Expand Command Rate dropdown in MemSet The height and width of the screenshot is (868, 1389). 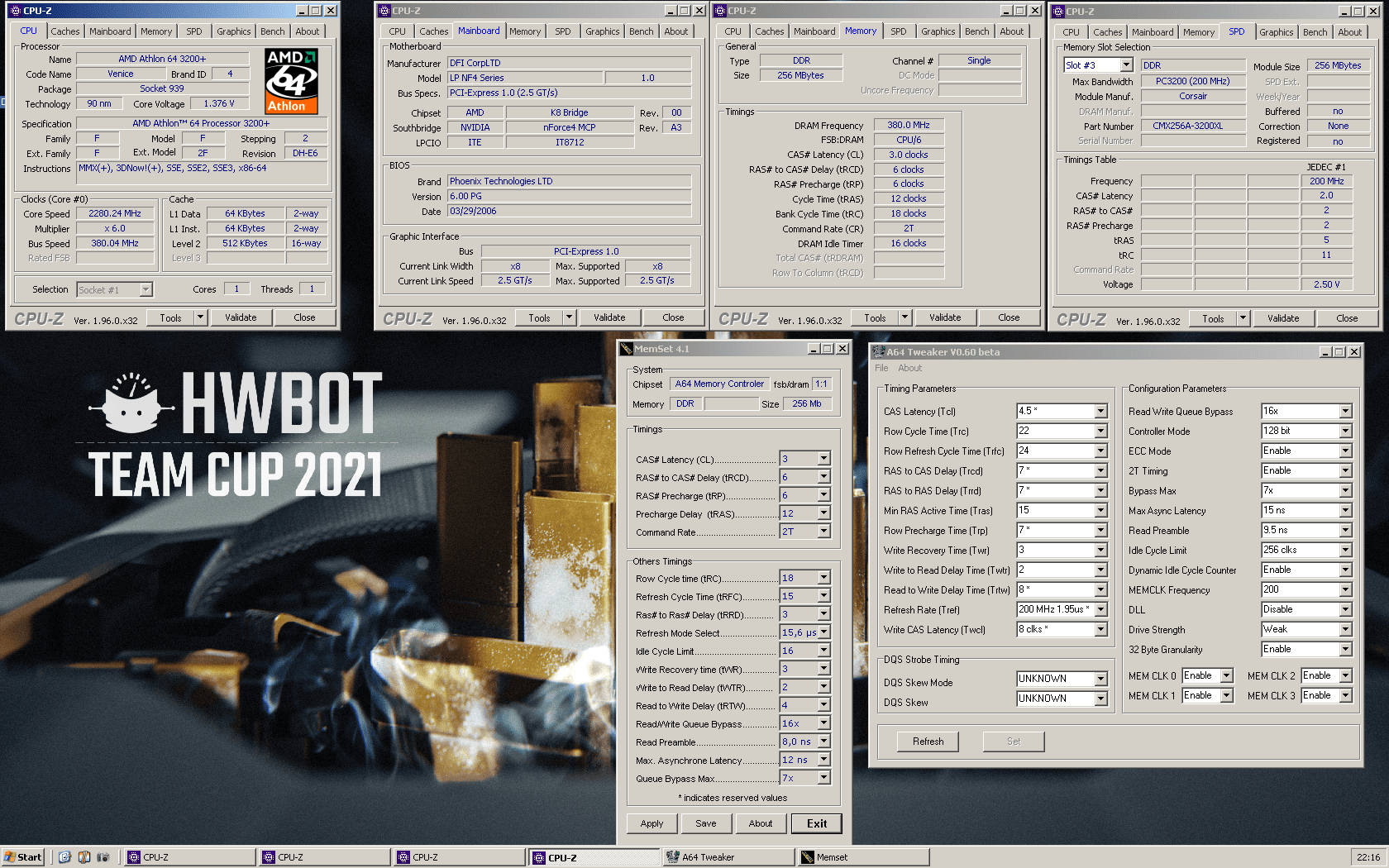(823, 532)
